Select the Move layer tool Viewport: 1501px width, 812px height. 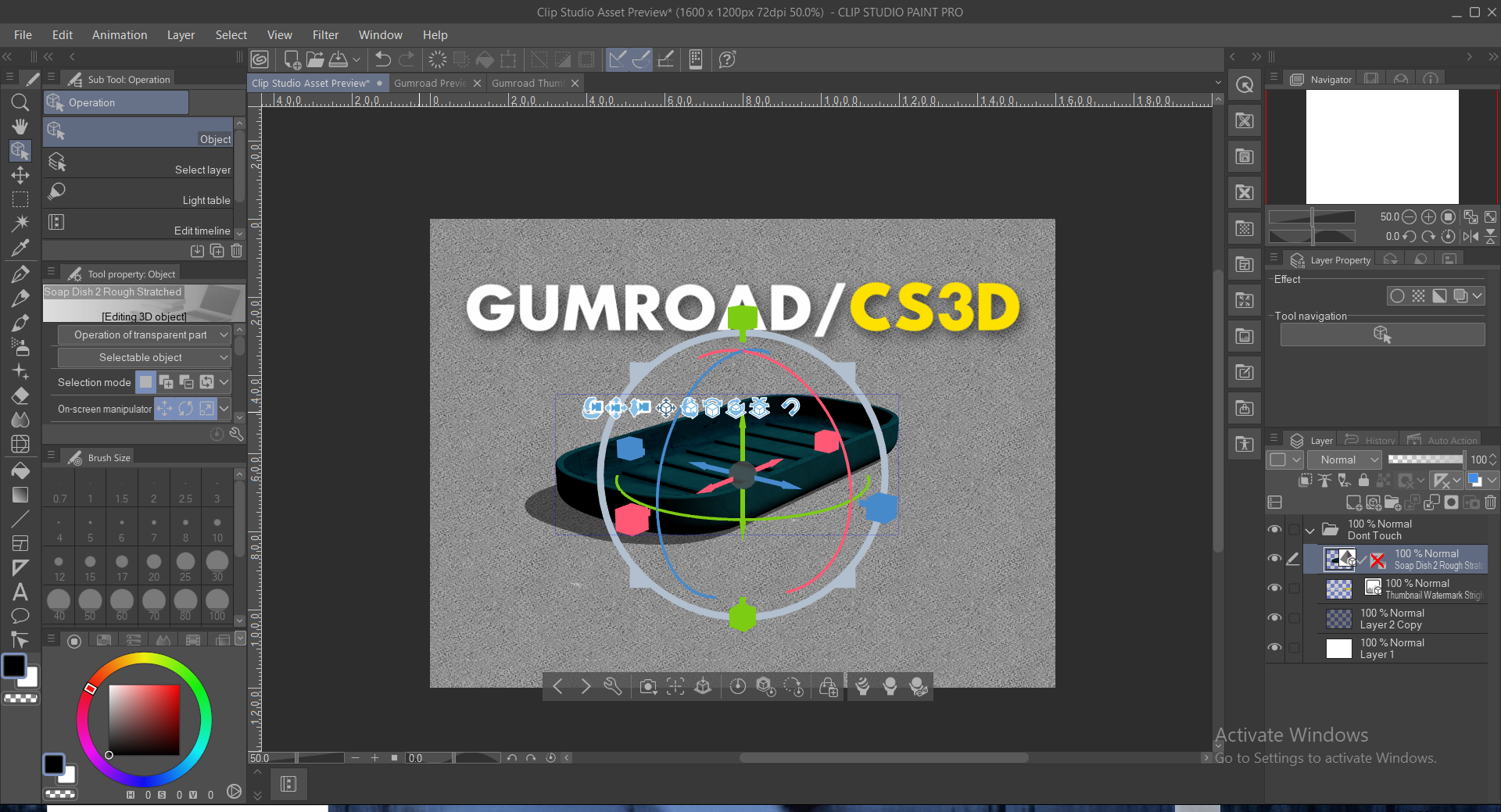pos(20,175)
